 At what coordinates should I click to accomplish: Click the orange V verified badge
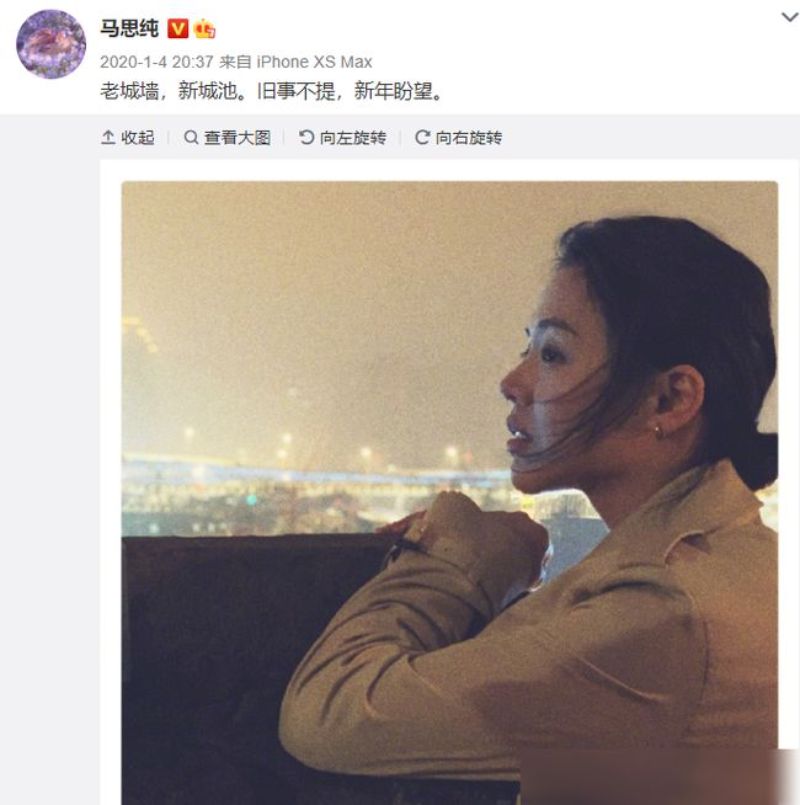[x=178, y=29]
